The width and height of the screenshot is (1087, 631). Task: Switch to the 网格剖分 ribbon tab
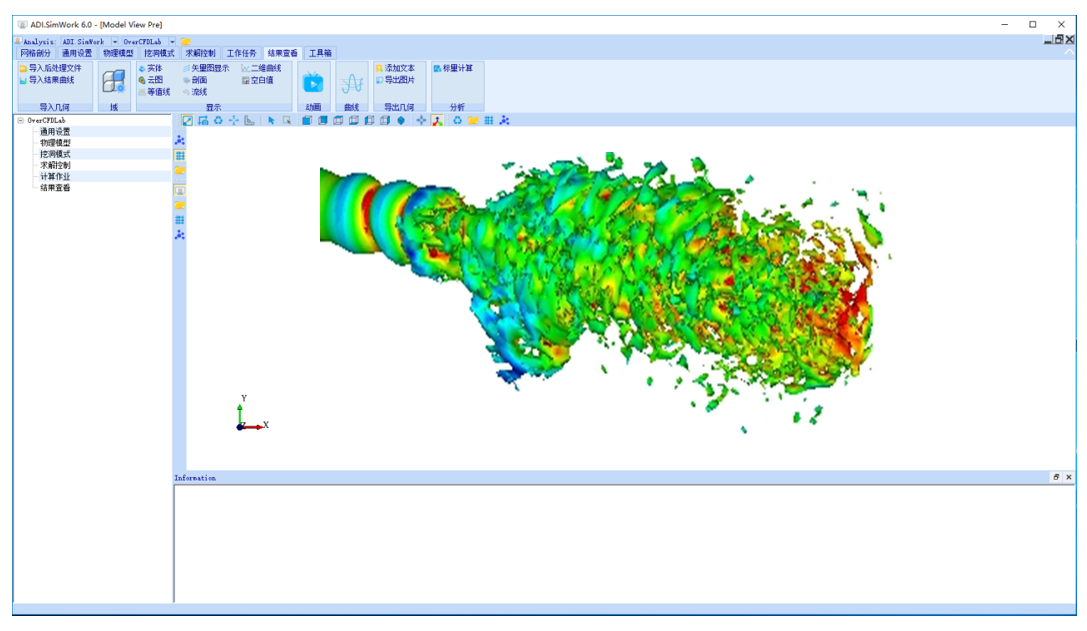coord(35,53)
